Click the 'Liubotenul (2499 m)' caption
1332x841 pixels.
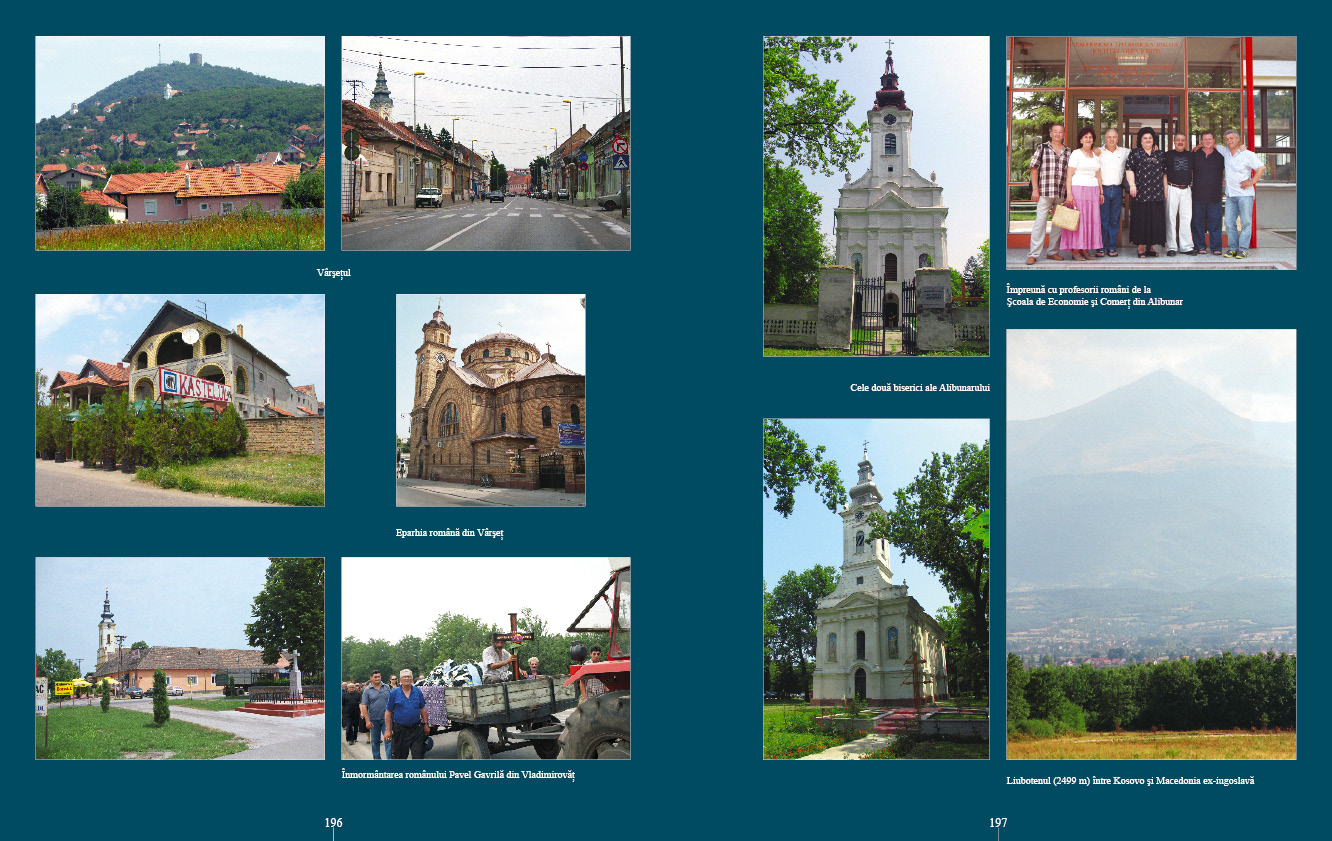[x=1130, y=780]
